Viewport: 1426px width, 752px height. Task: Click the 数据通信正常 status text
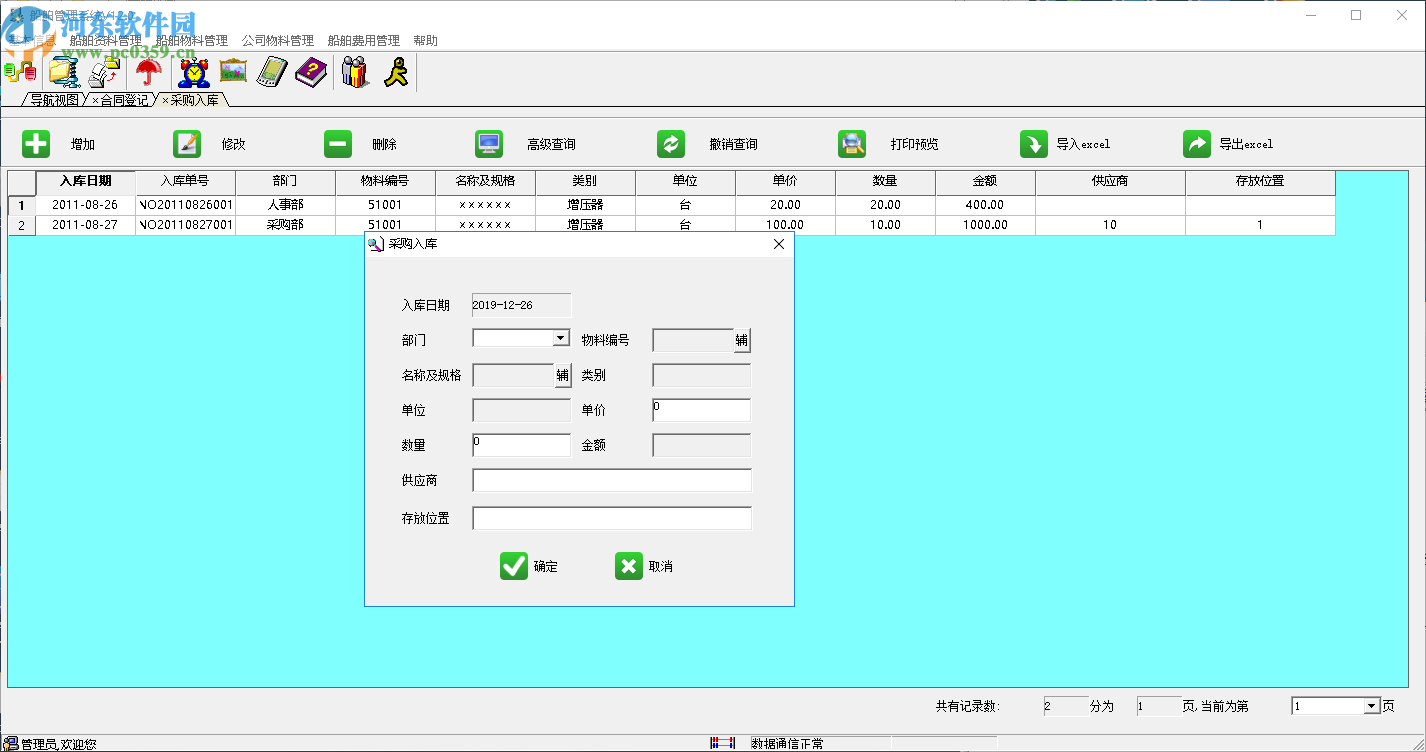[788, 744]
